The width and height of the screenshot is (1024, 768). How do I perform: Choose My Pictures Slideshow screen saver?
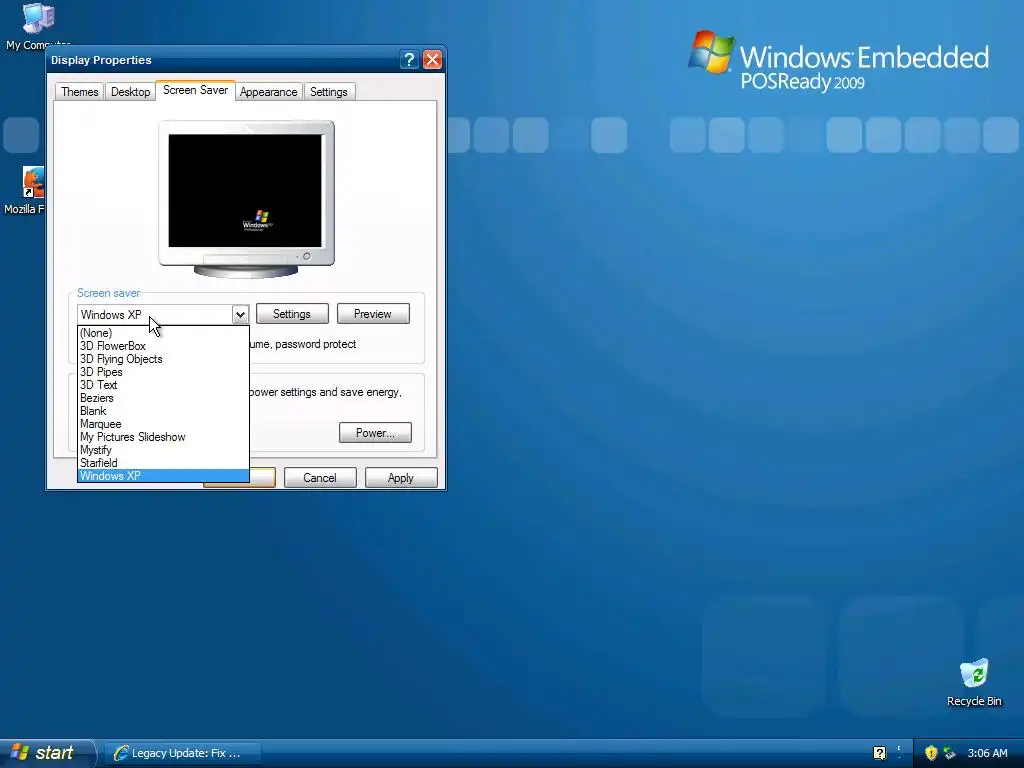(x=163, y=438)
